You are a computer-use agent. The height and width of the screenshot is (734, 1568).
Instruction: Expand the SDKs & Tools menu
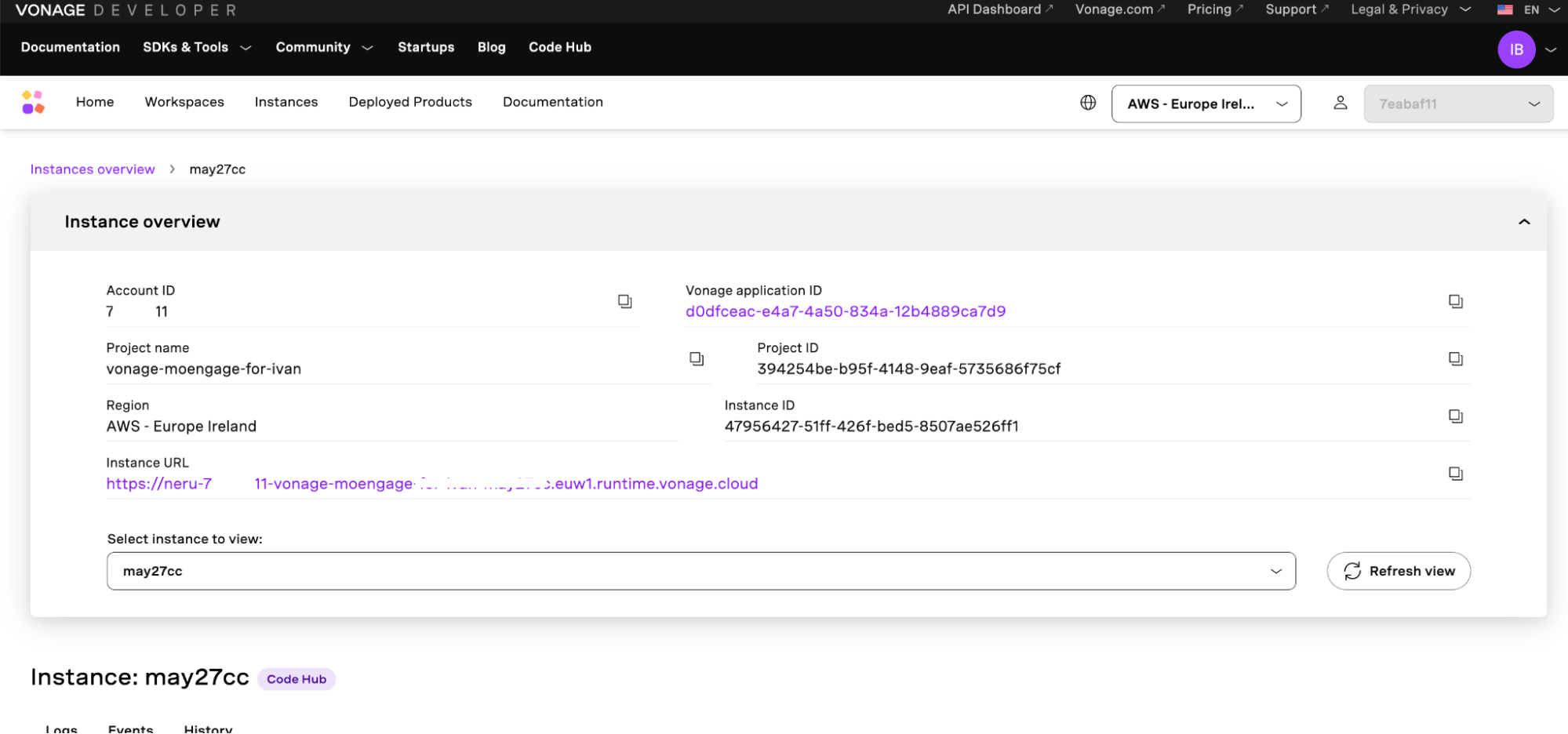point(197,47)
